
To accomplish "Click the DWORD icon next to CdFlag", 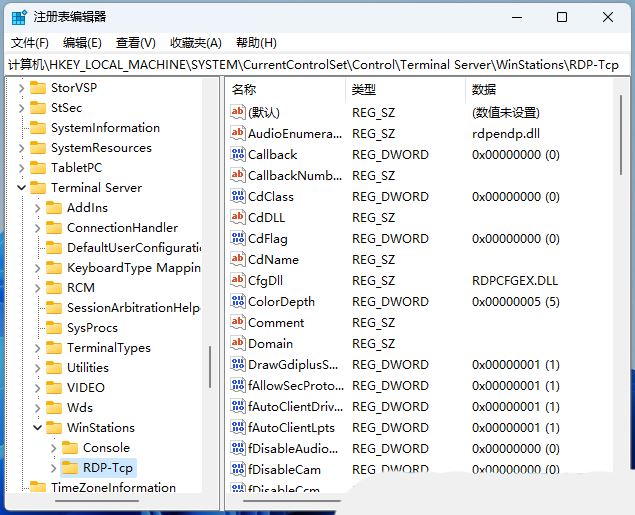I will coord(238,238).
